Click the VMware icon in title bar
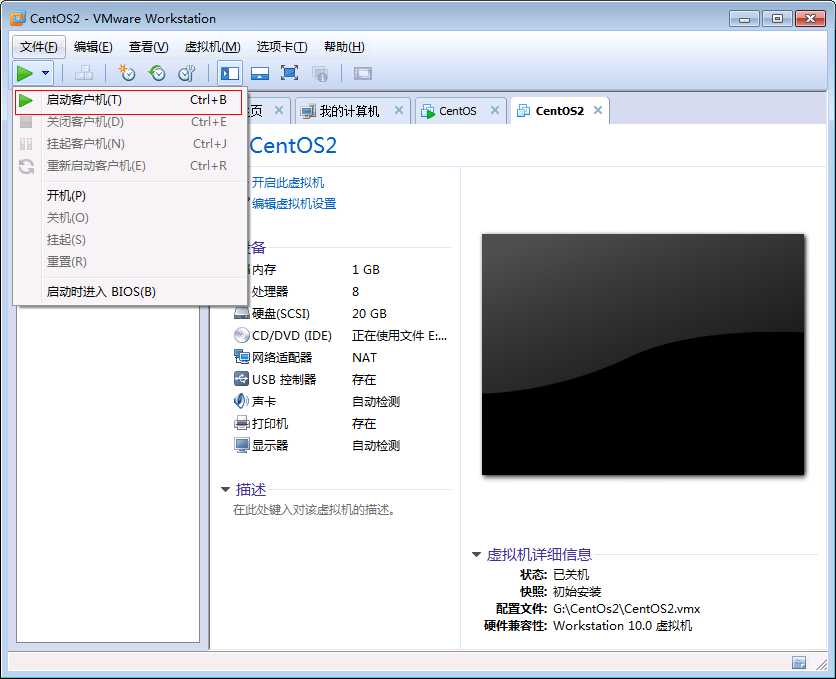 18,19
